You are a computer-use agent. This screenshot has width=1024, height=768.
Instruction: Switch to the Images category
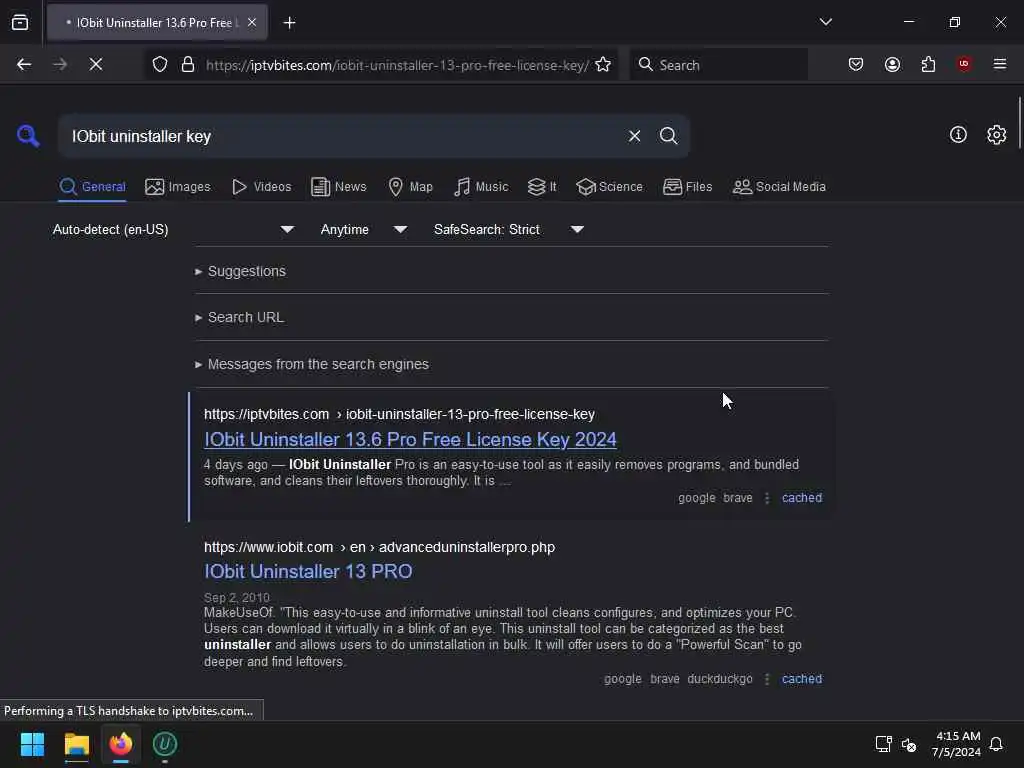point(178,187)
